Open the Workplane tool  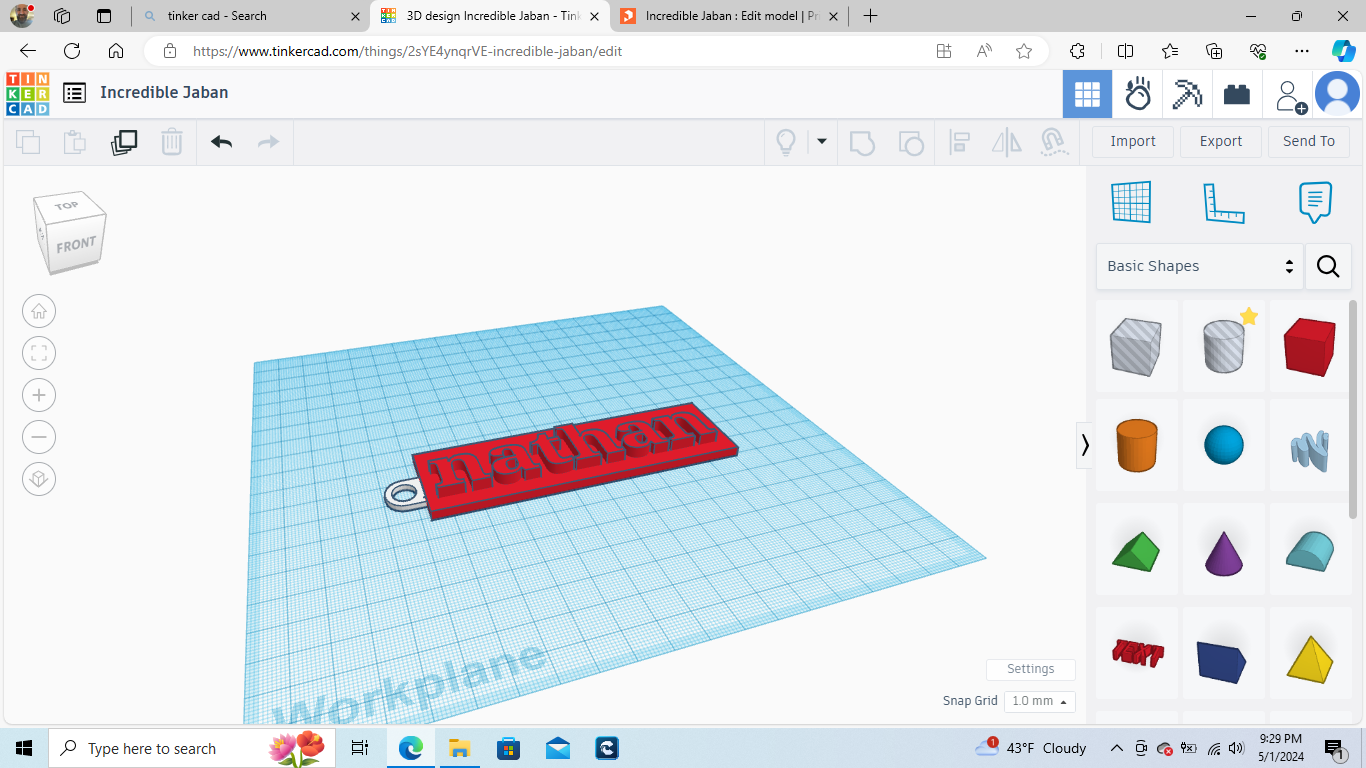point(1131,203)
